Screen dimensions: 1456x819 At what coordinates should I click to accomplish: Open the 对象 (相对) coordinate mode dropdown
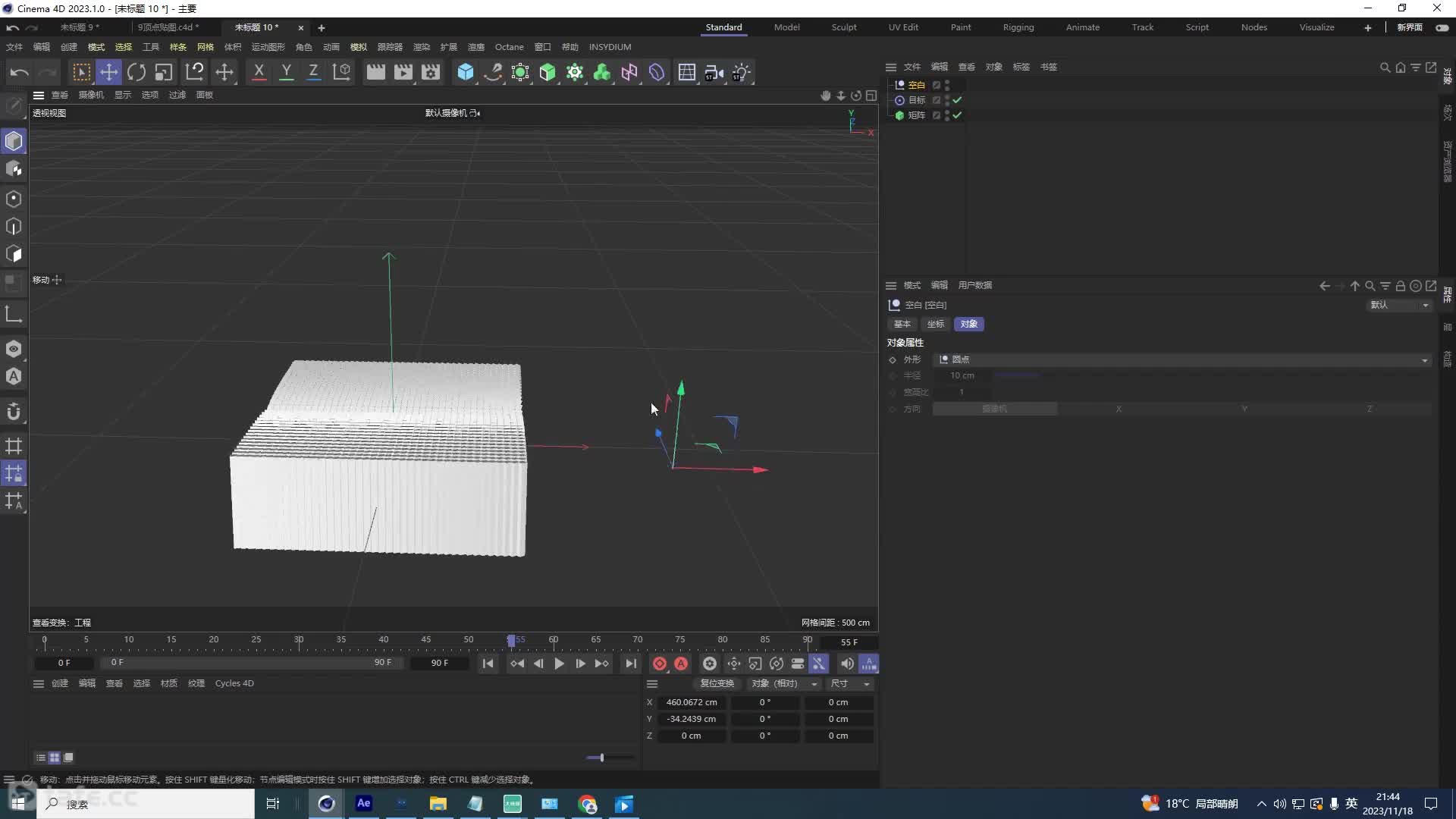pos(783,683)
